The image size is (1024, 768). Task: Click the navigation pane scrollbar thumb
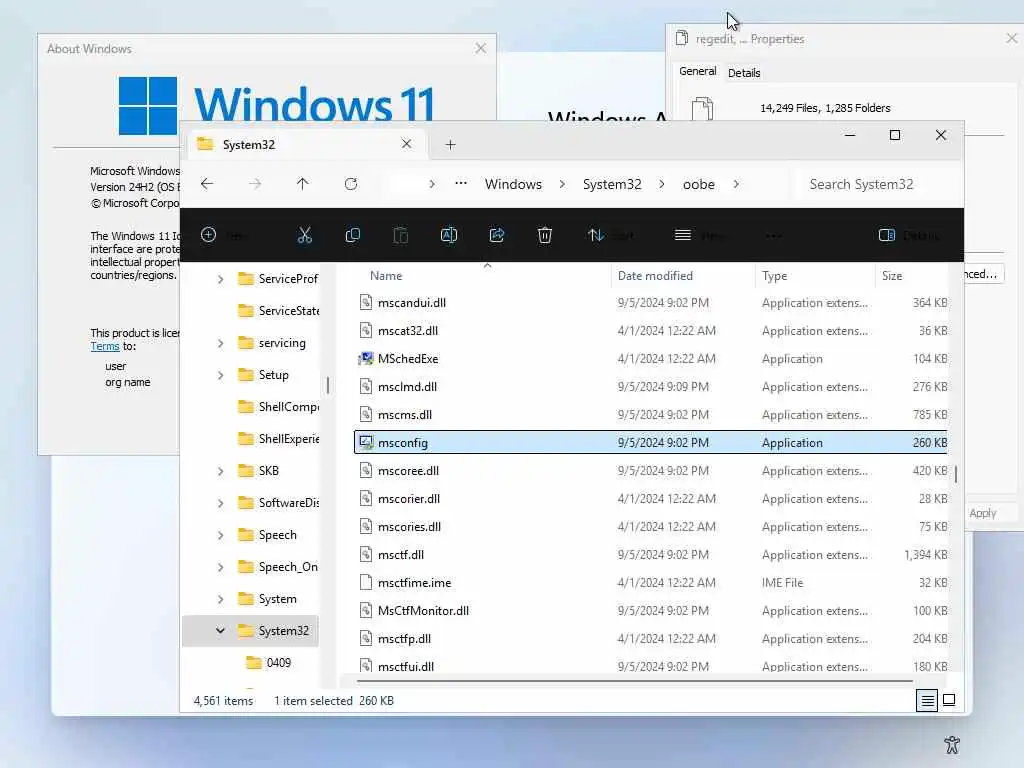[328, 385]
